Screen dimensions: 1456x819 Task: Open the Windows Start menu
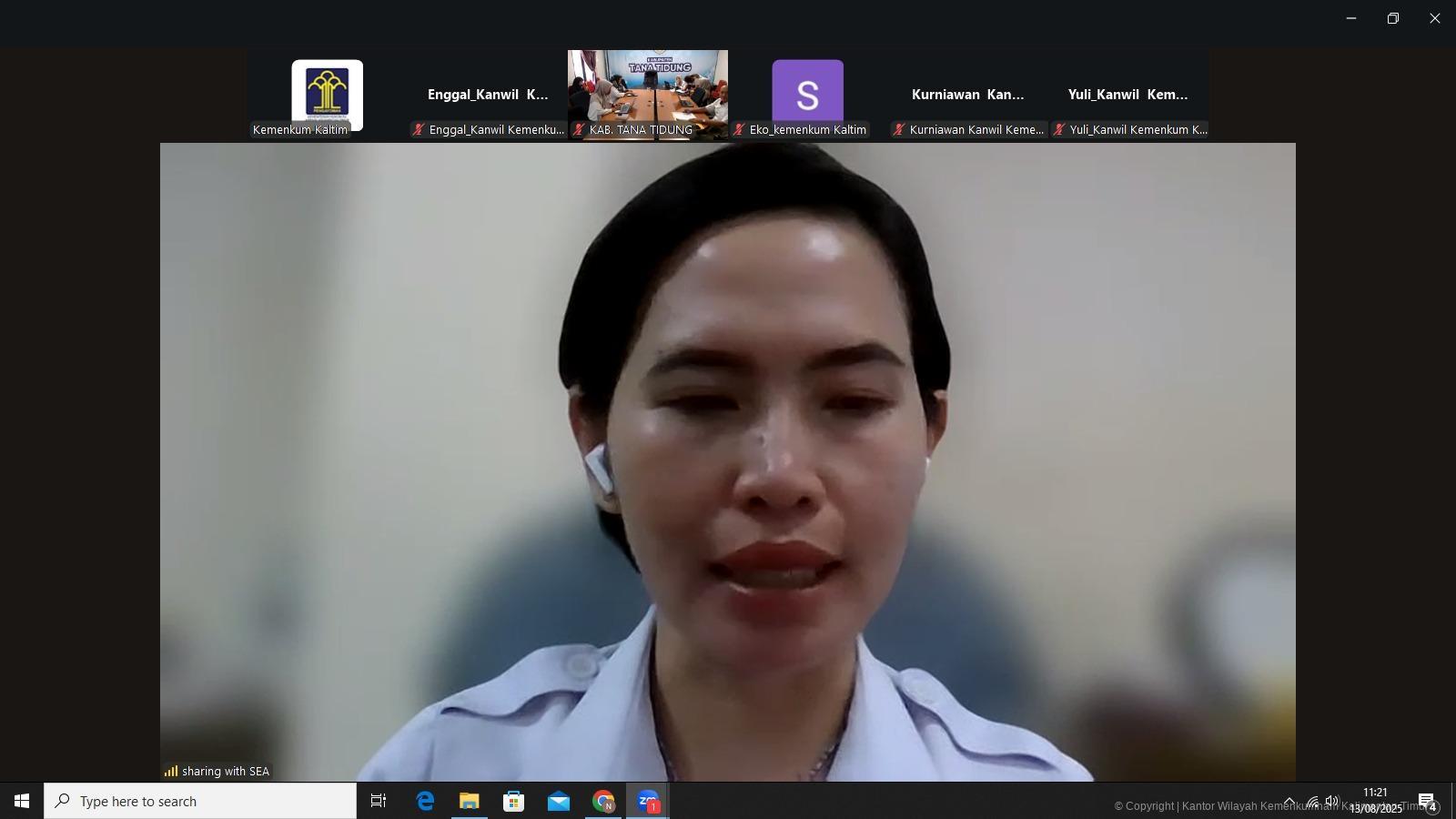coord(22,801)
